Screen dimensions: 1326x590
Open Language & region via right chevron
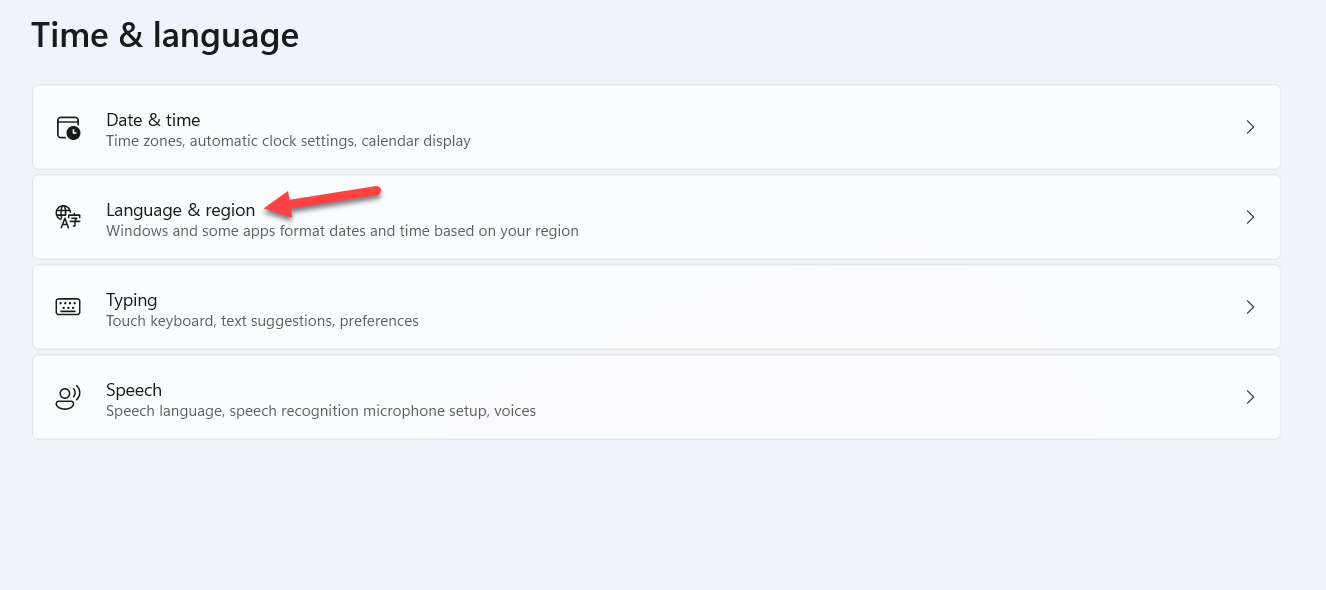[x=1250, y=217]
